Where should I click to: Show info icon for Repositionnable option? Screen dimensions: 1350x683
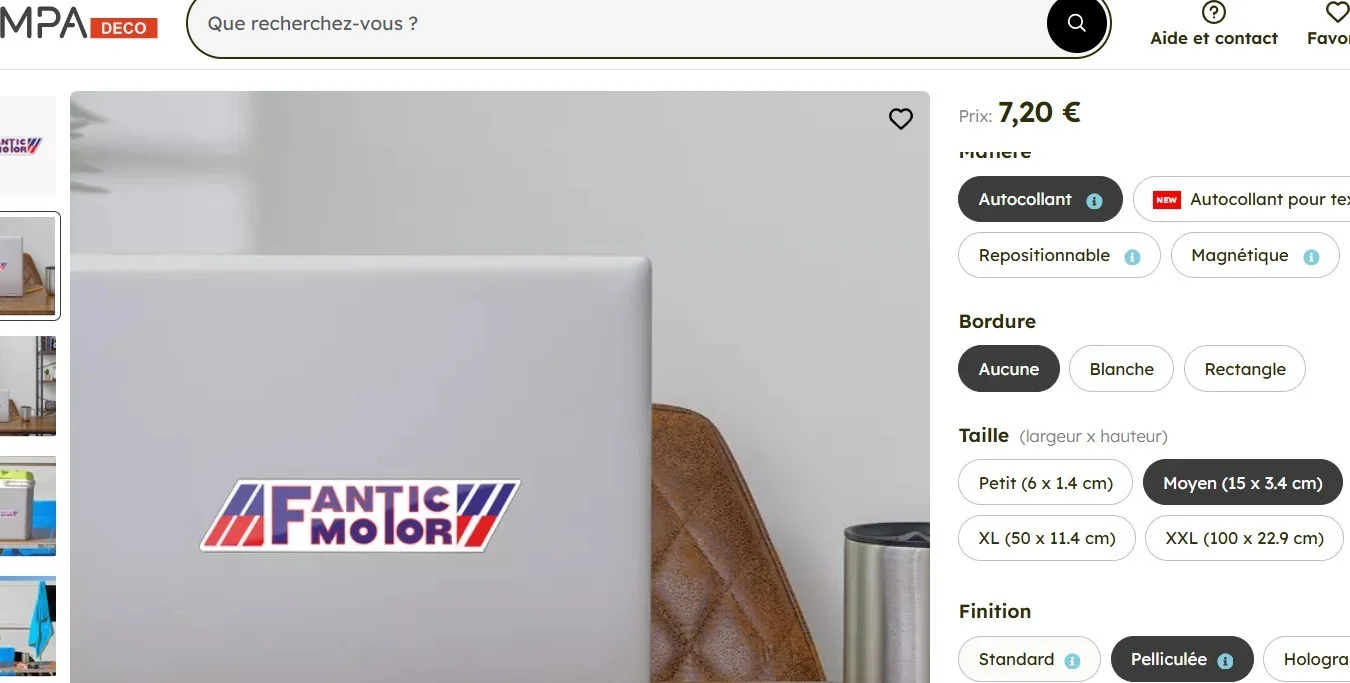(1132, 257)
